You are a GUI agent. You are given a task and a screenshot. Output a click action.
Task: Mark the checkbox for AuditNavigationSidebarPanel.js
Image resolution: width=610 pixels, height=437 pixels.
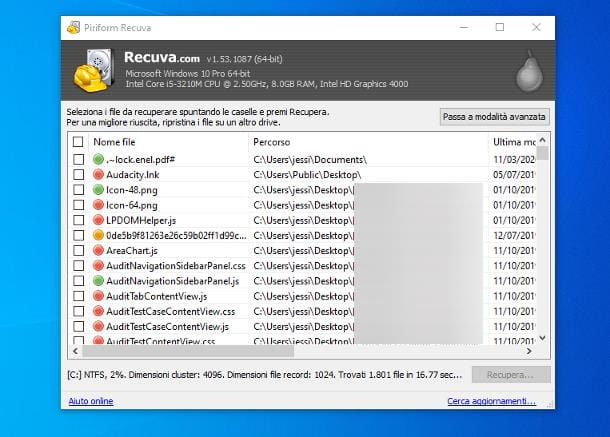point(79,281)
